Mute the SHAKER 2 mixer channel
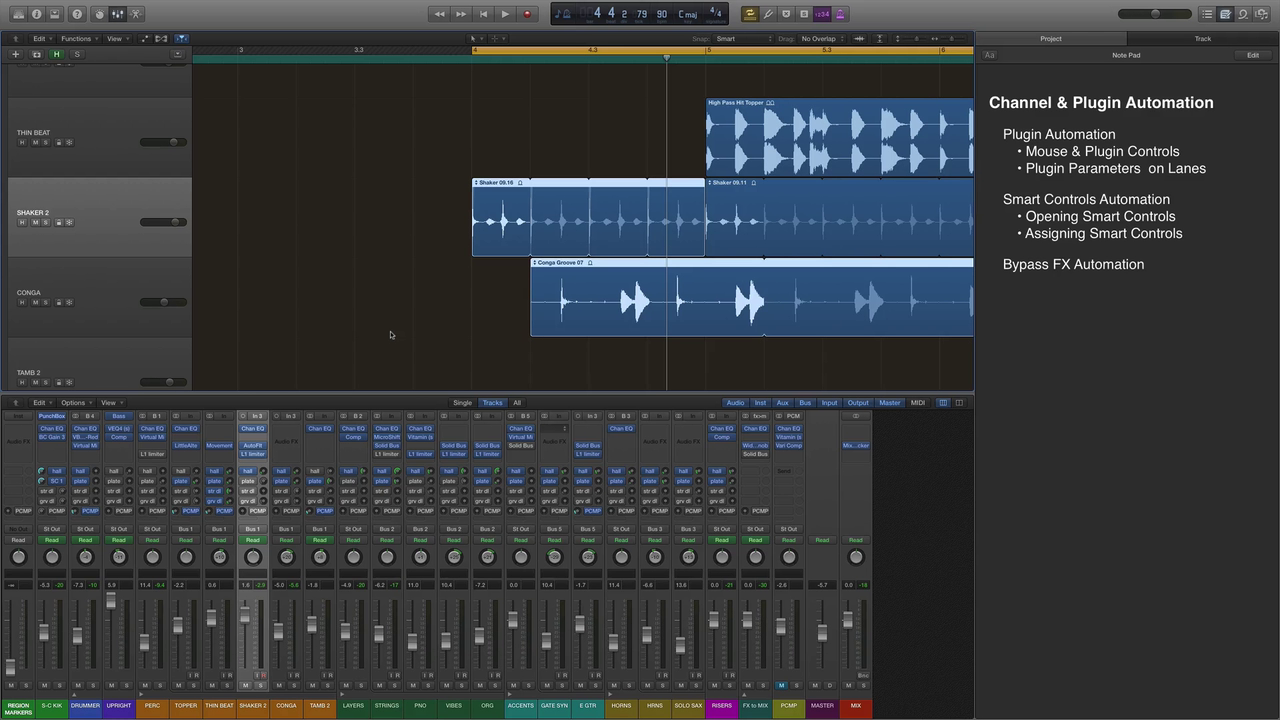This screenshot has width=1280, height=720. [x=245, y=685]
